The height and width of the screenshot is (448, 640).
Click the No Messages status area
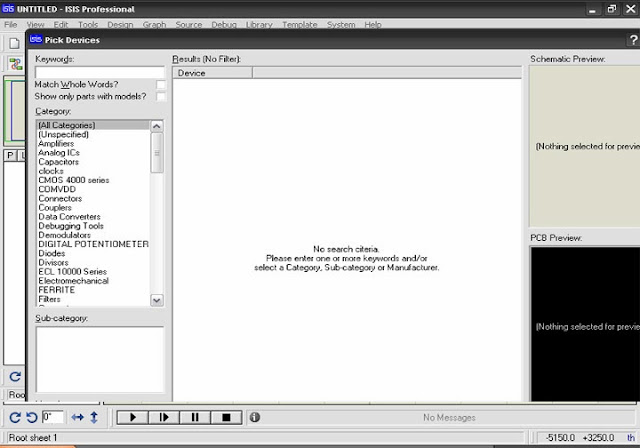pos(449,417)
